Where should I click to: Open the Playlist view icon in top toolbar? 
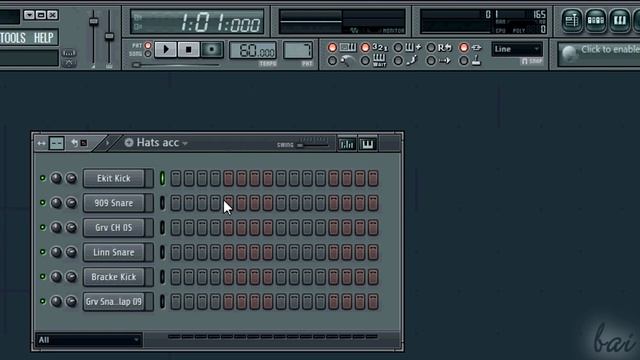pos(571,20)
